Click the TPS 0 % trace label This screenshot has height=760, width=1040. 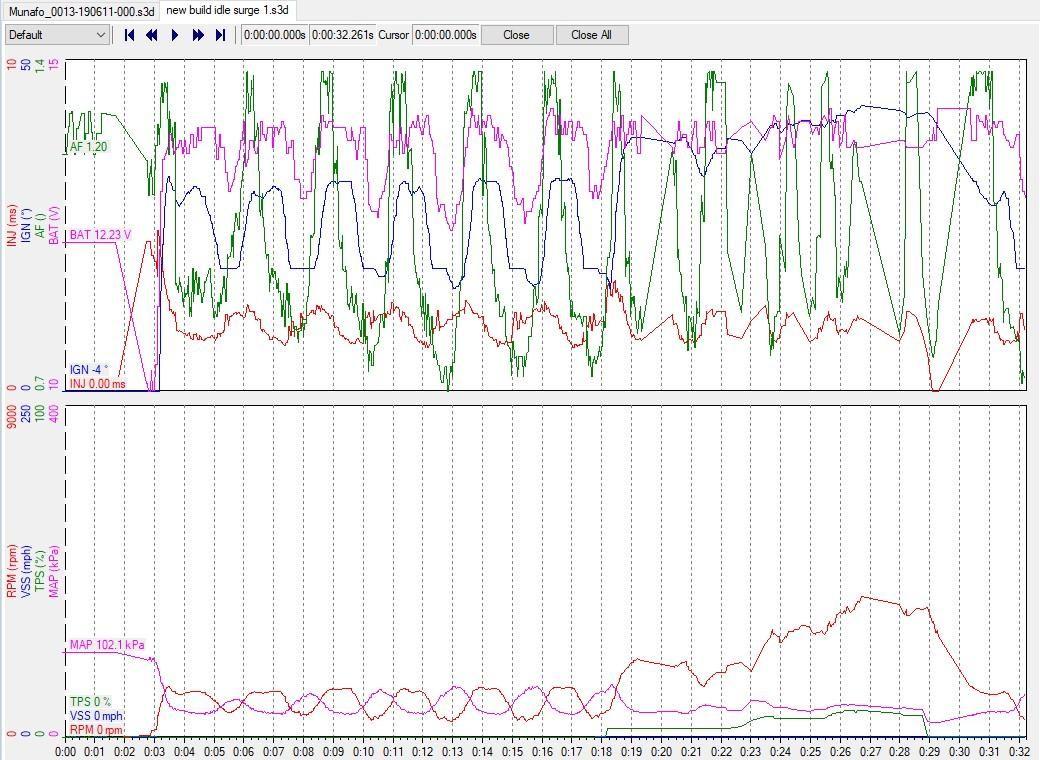pyautogui.click(x=91, y=702)
